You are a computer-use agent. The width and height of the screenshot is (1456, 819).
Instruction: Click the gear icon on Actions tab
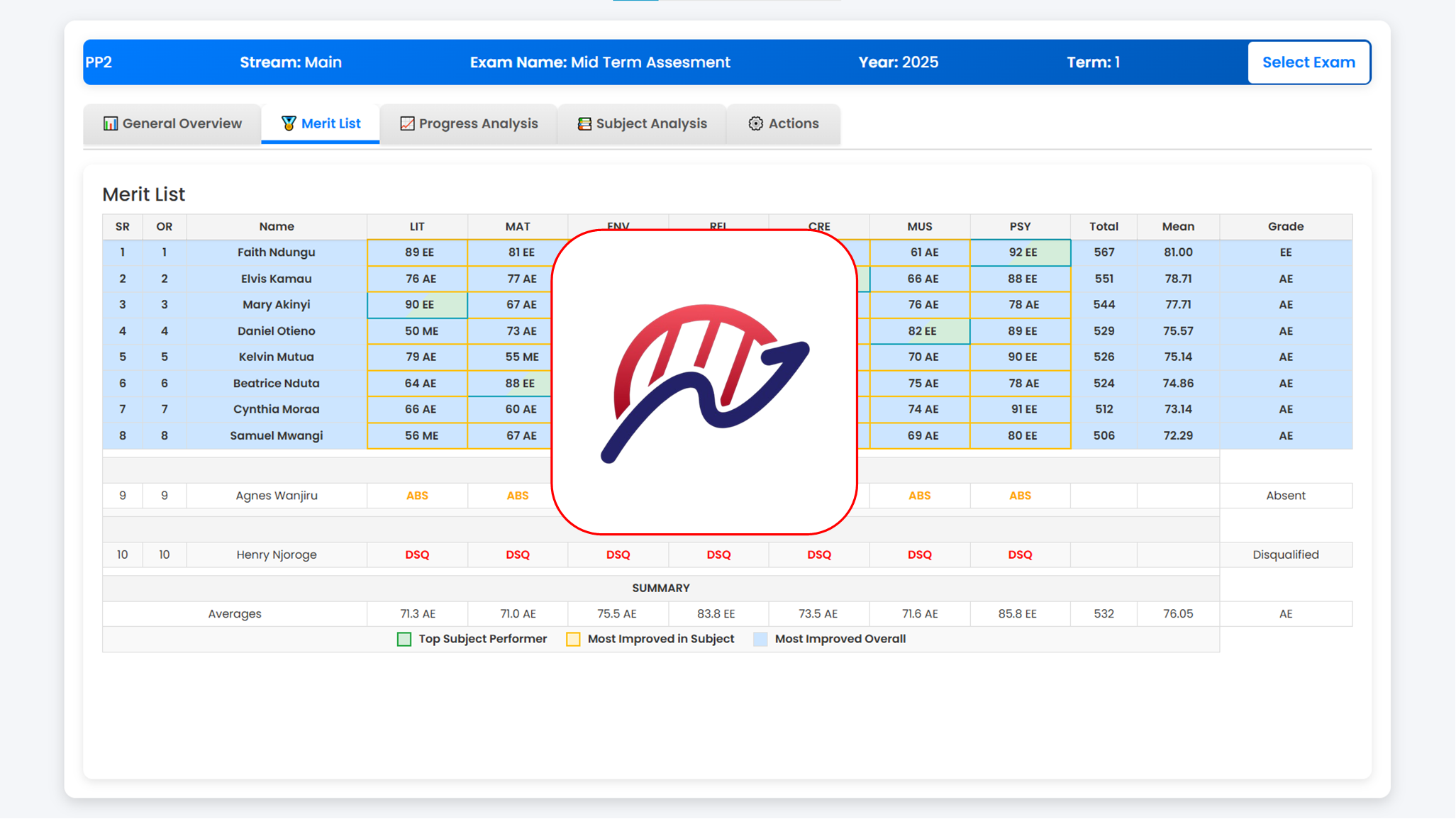pyautogui.click(x=755, y=123)
